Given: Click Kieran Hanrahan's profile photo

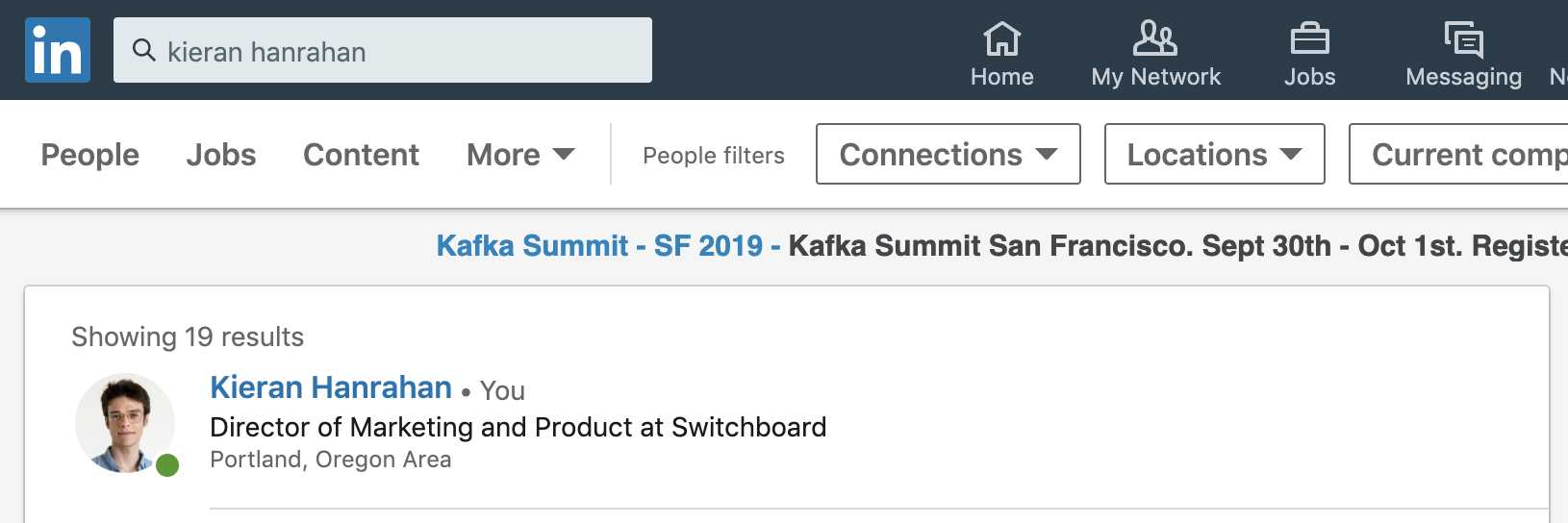Looking at the screenshot, I should pyautogui.click(x=125, y=423).
